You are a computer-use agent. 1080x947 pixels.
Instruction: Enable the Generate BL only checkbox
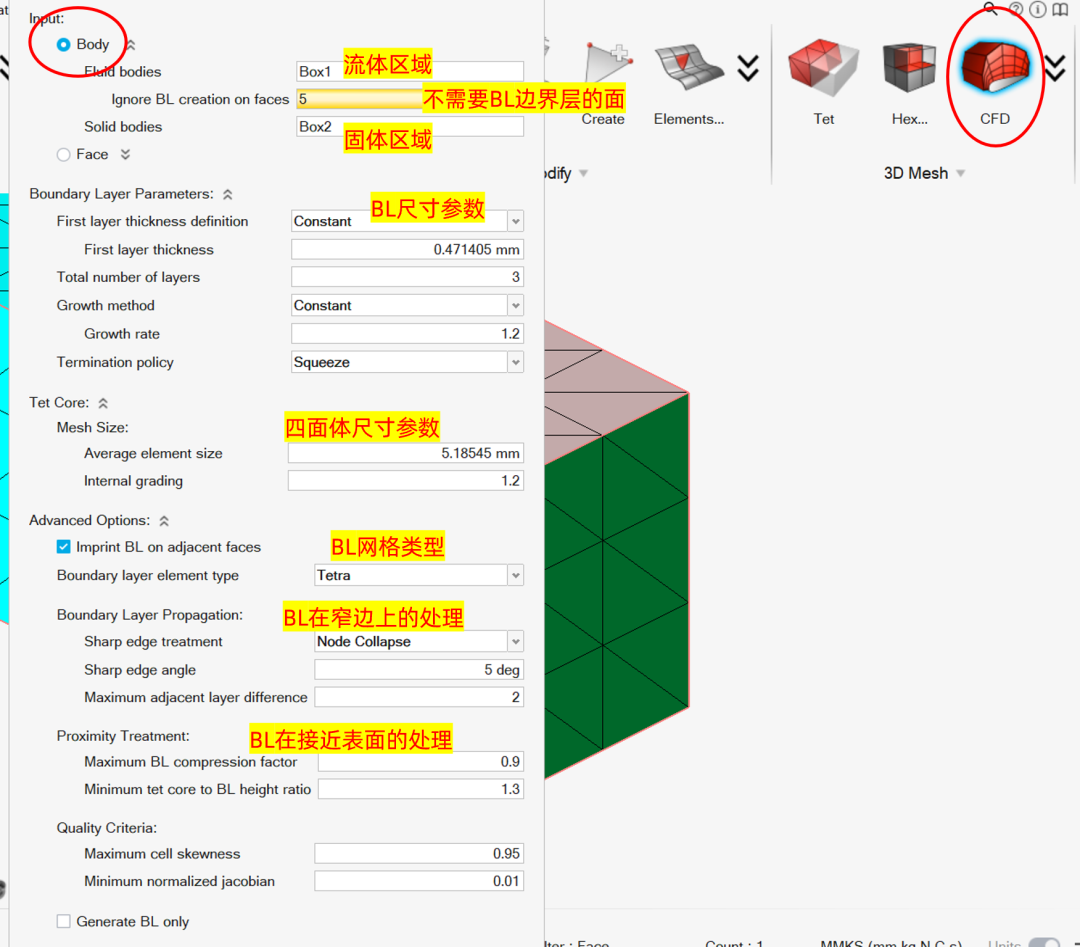click(63, 921)
